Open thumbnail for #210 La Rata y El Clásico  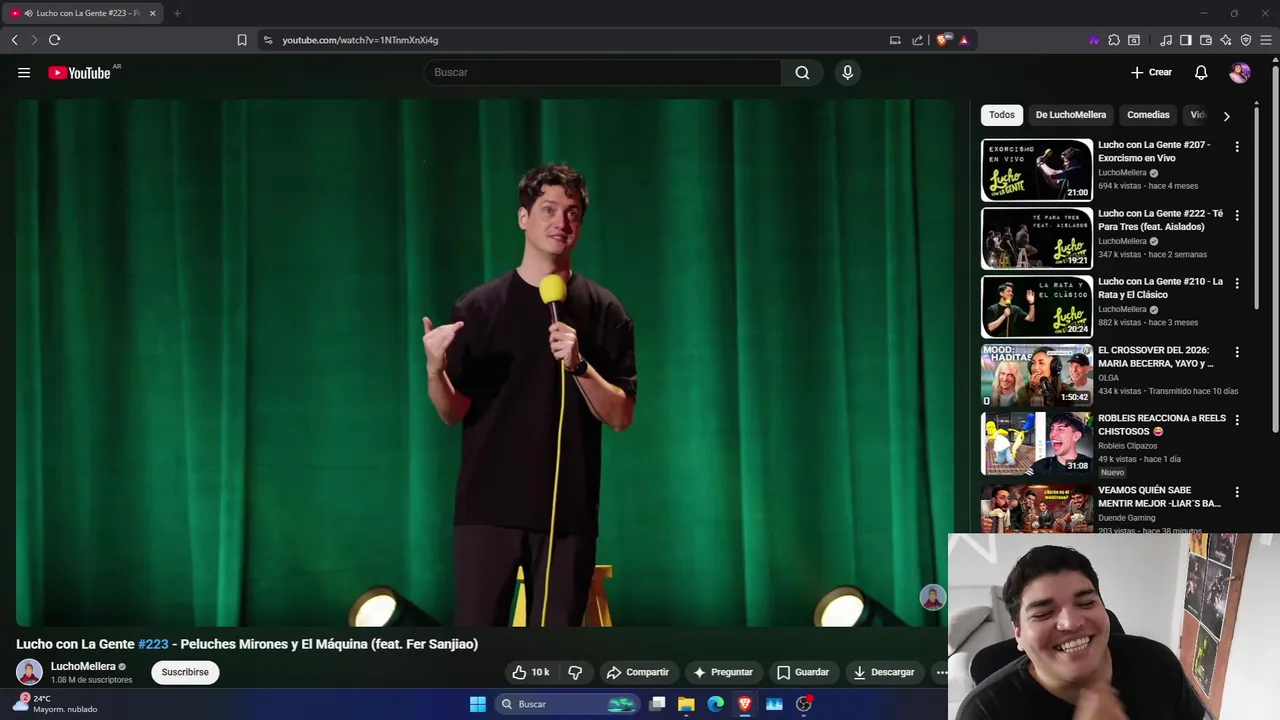(1037, 306)
